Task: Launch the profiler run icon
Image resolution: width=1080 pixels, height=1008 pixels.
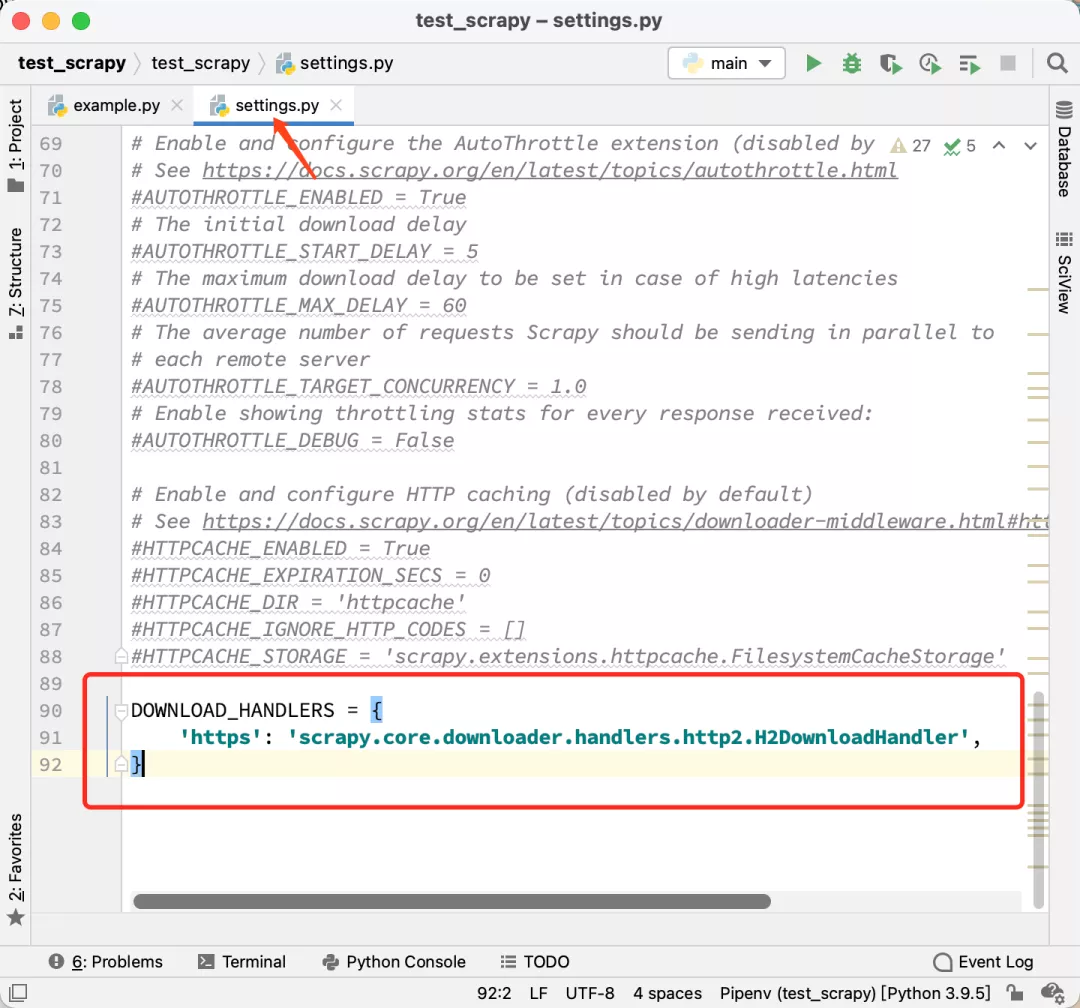Action: coord(930,64)
